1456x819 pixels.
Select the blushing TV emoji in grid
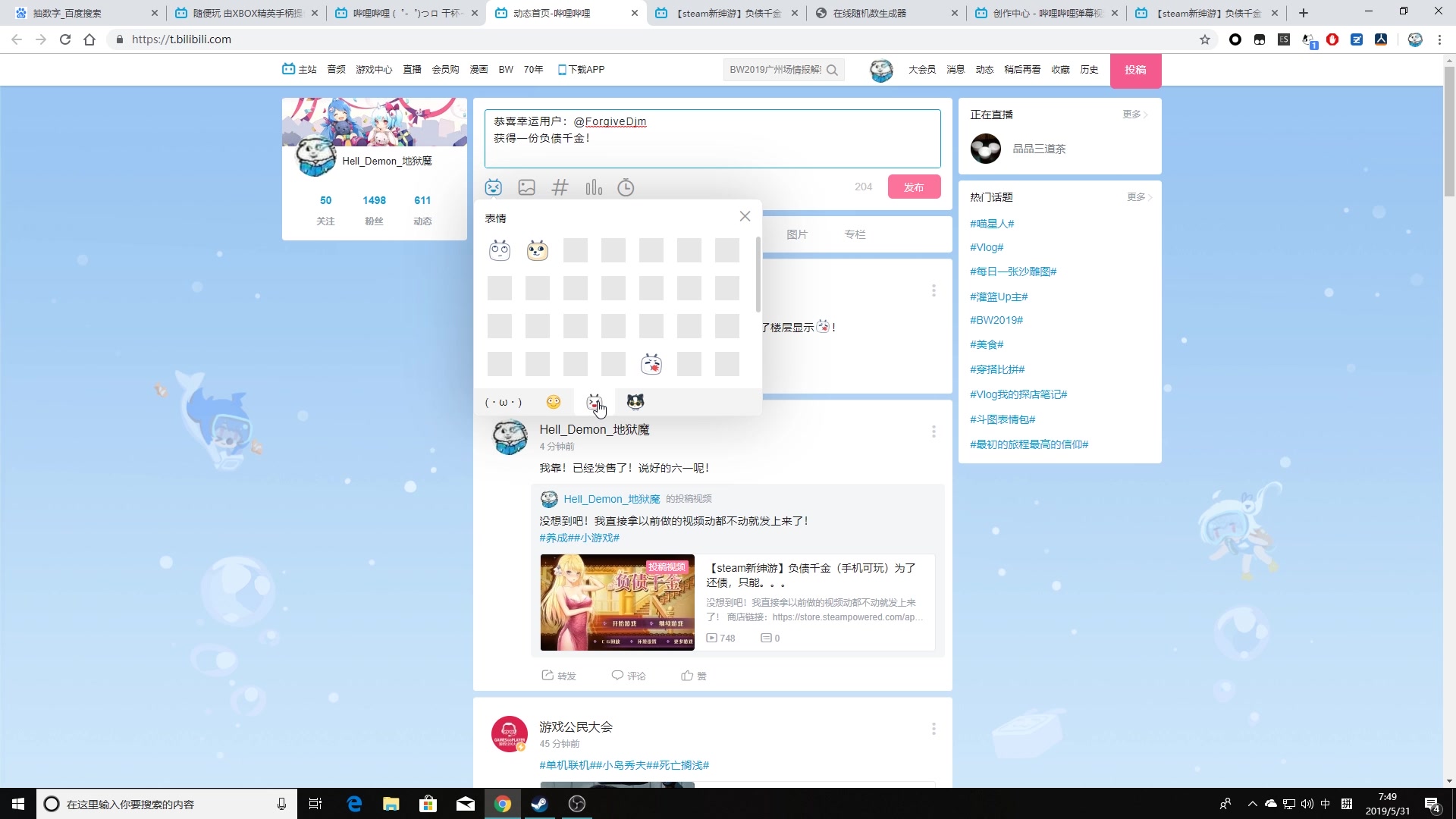[651, 364]
